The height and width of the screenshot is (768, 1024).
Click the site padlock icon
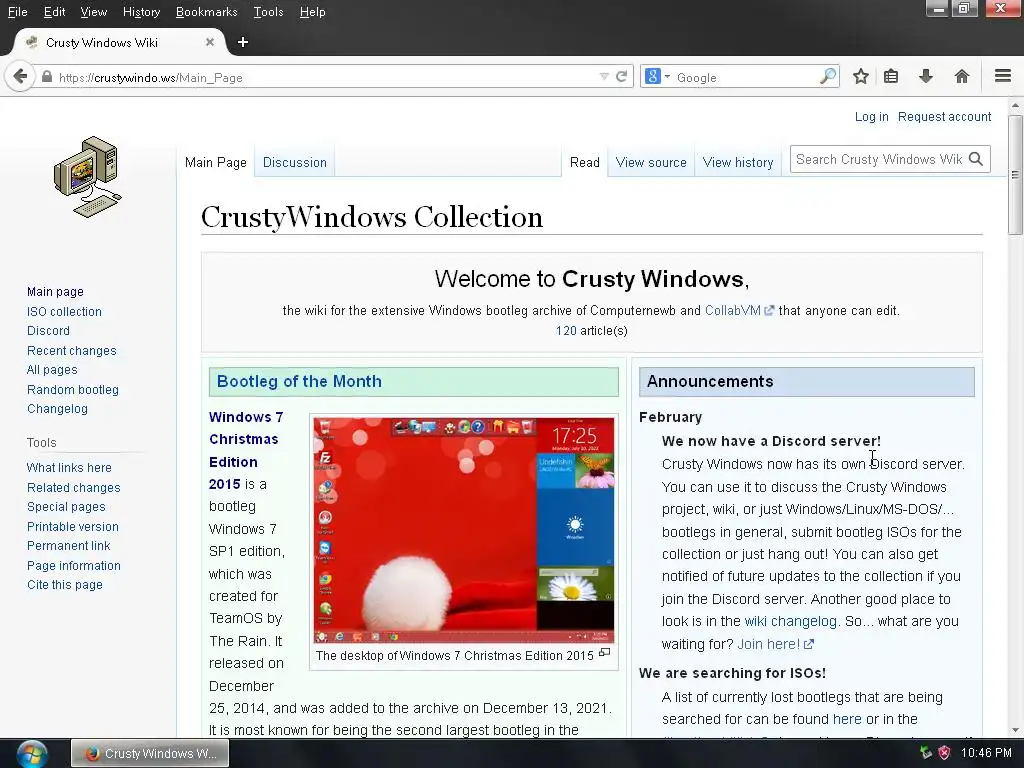coord(46,77)
